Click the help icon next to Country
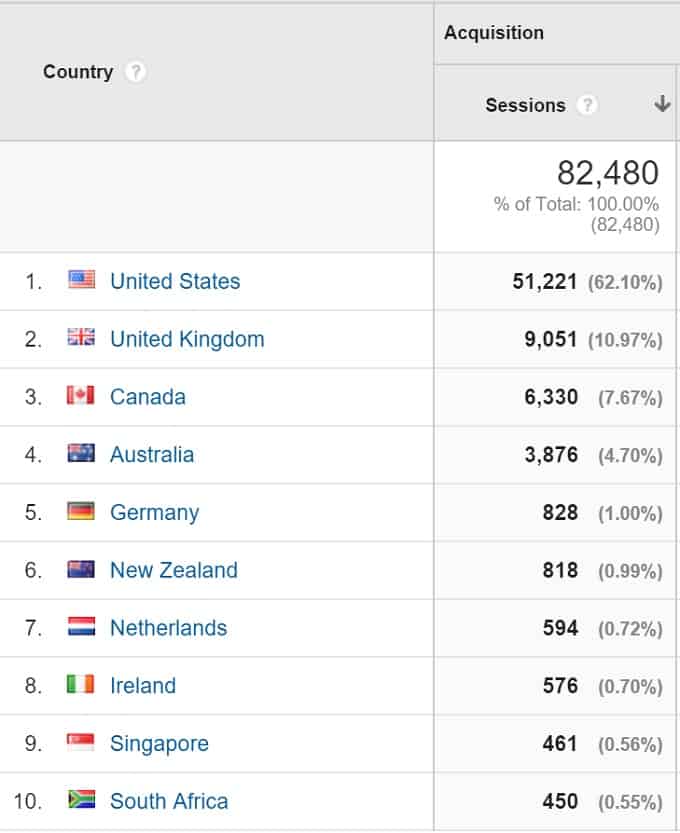The height and width of the screenshot is (833, 680). [135, 72]
